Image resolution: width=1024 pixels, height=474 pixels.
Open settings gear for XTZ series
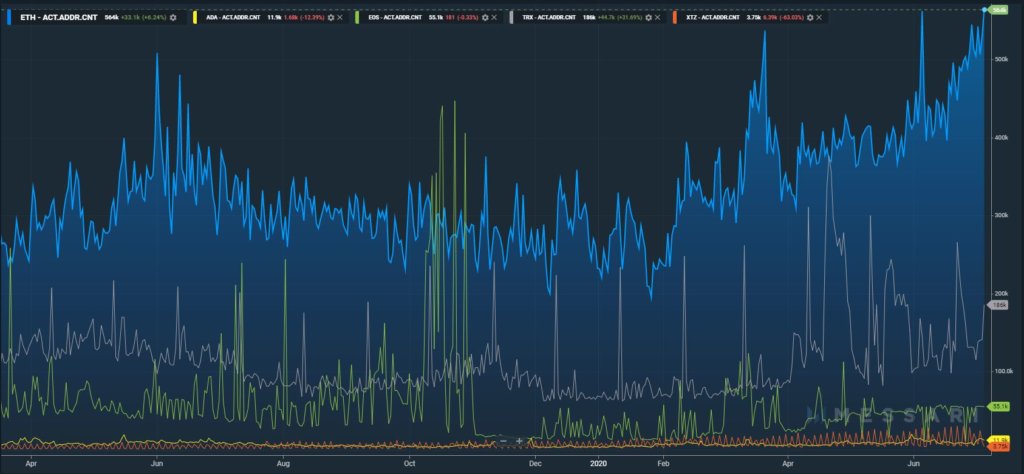(x=810, y=18)
